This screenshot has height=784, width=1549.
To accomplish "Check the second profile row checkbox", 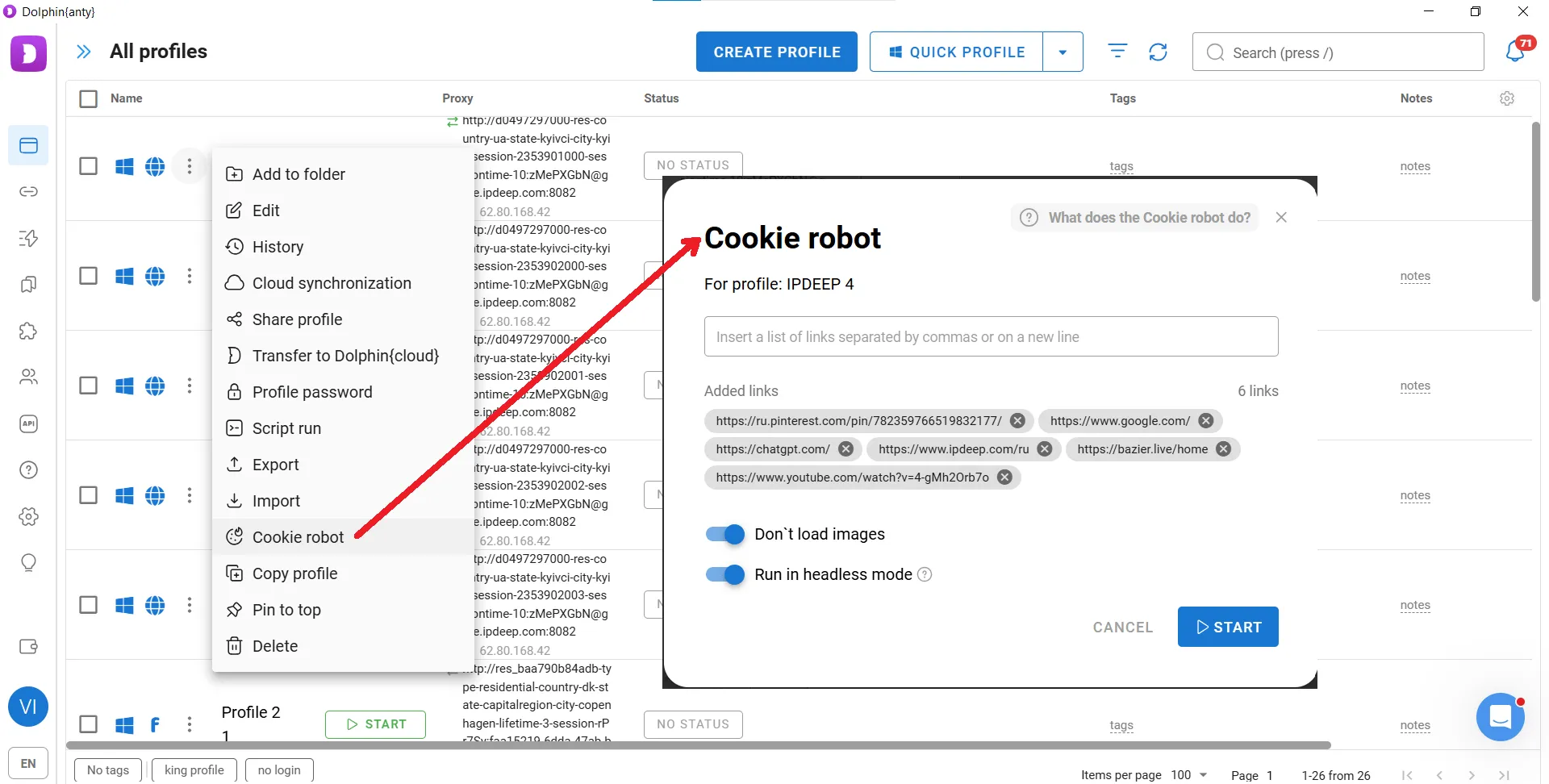I will coord(89,276).
